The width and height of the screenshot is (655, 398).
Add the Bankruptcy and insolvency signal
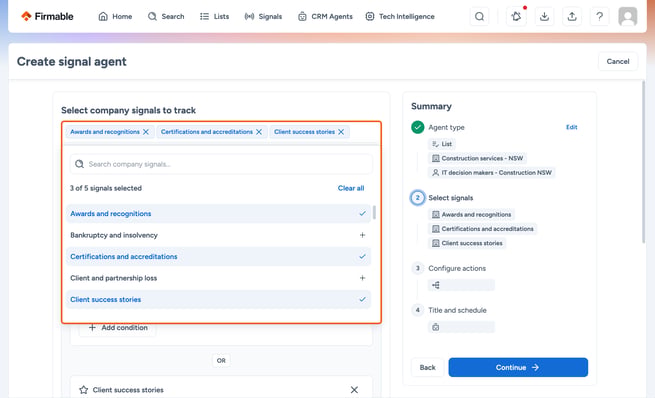(x=218, y=235)
